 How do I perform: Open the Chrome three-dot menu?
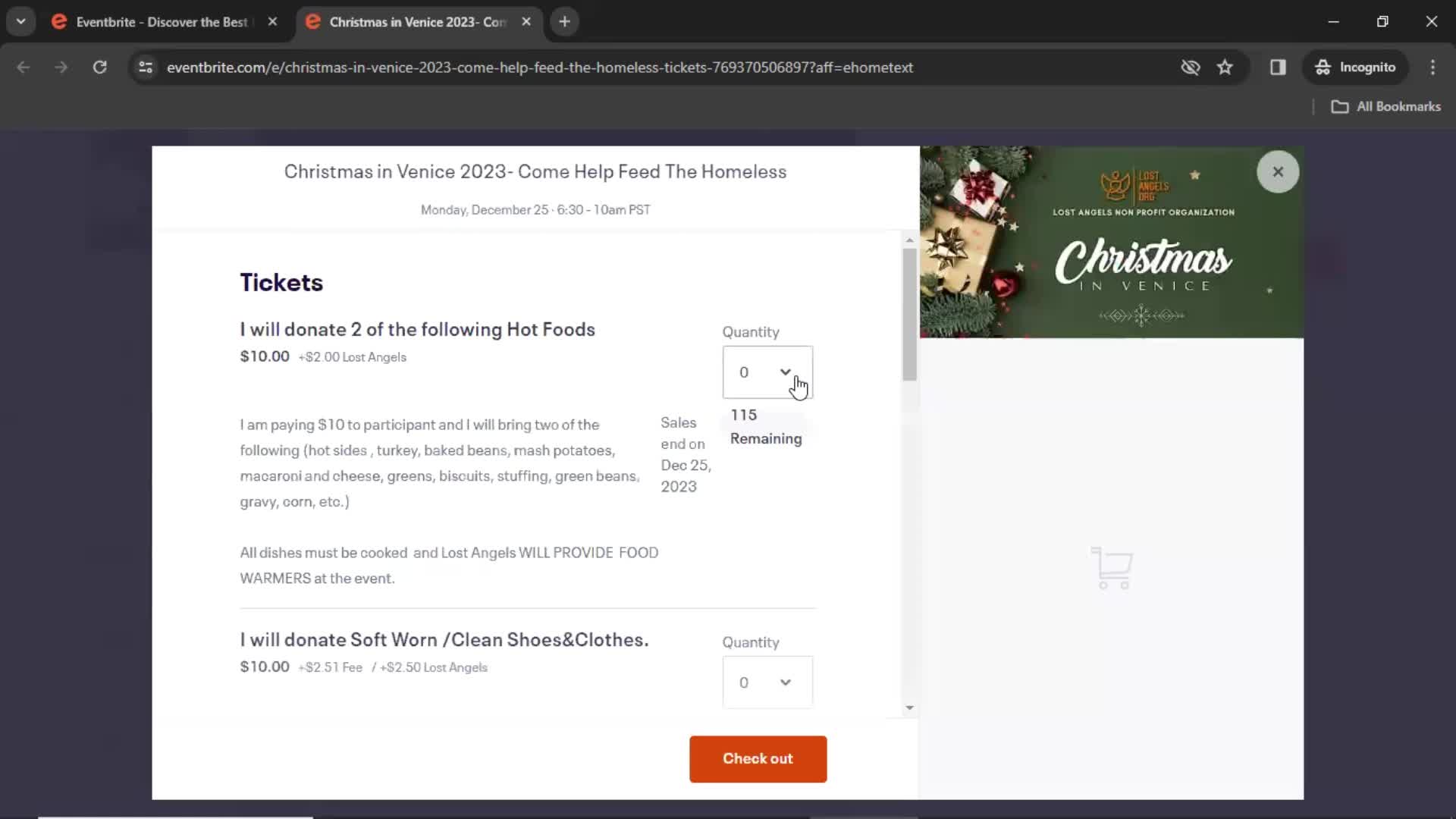coord(1432,67)
